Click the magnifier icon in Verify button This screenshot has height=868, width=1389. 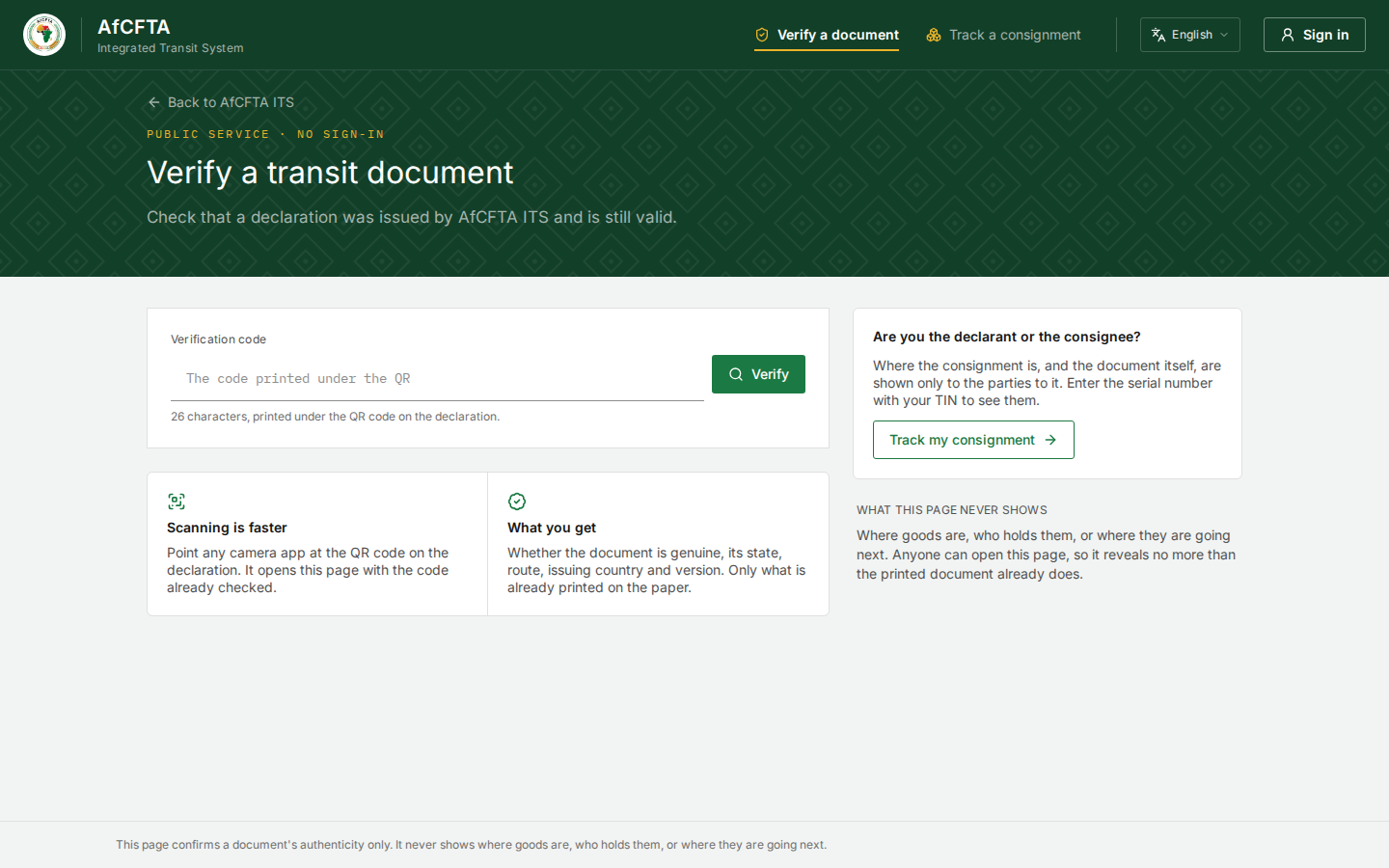pyautogui.click(x=736, y=374)
